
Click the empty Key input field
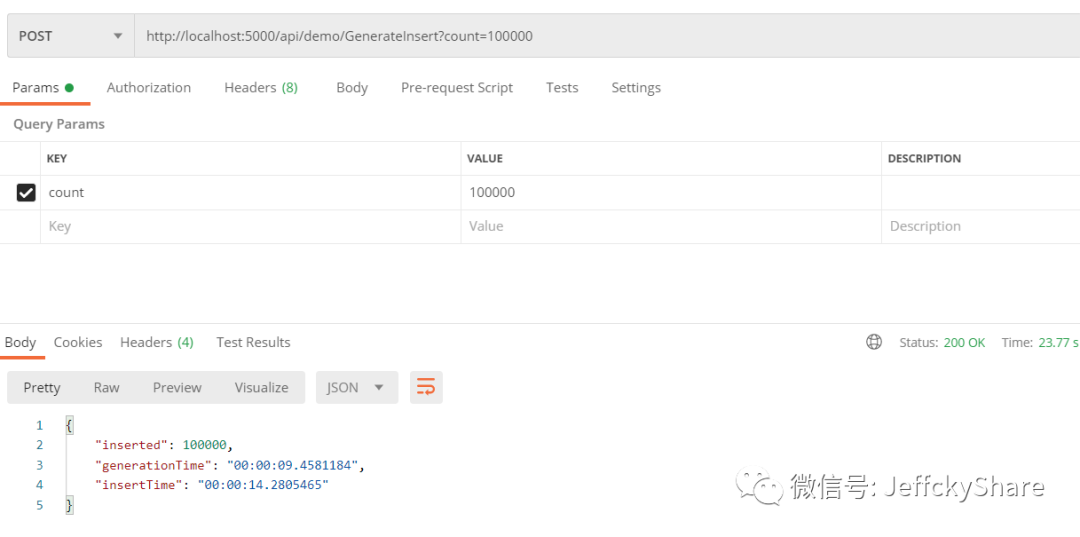[250, 227]
